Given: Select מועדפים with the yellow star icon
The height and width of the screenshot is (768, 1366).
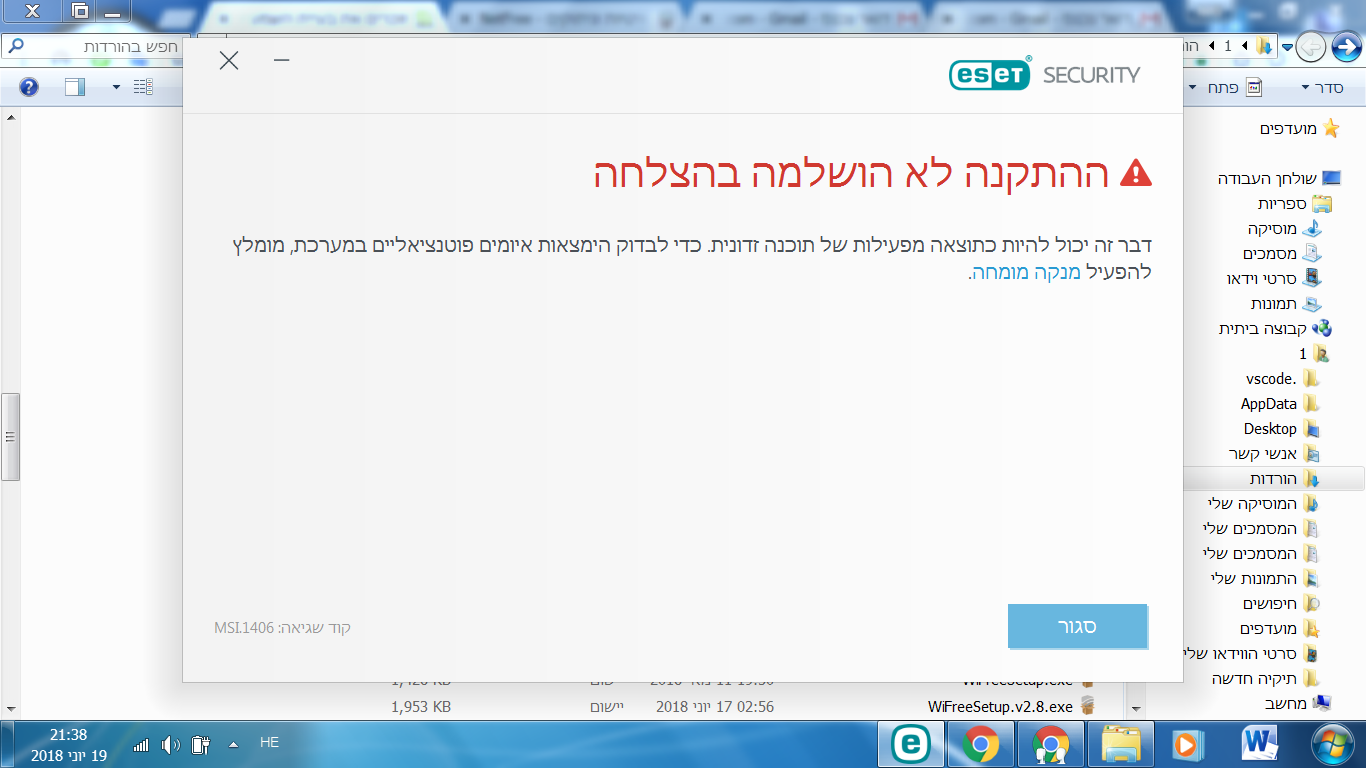Looking at the screenshot, I should (1300, 128).
